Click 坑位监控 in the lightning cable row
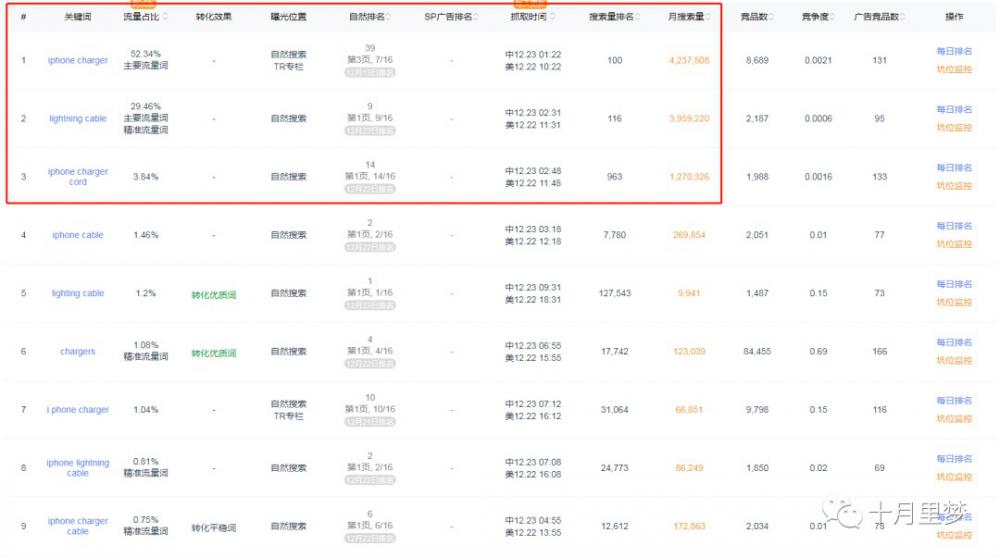The width and height of the screenshot is (1000, 558). [954, 128]
